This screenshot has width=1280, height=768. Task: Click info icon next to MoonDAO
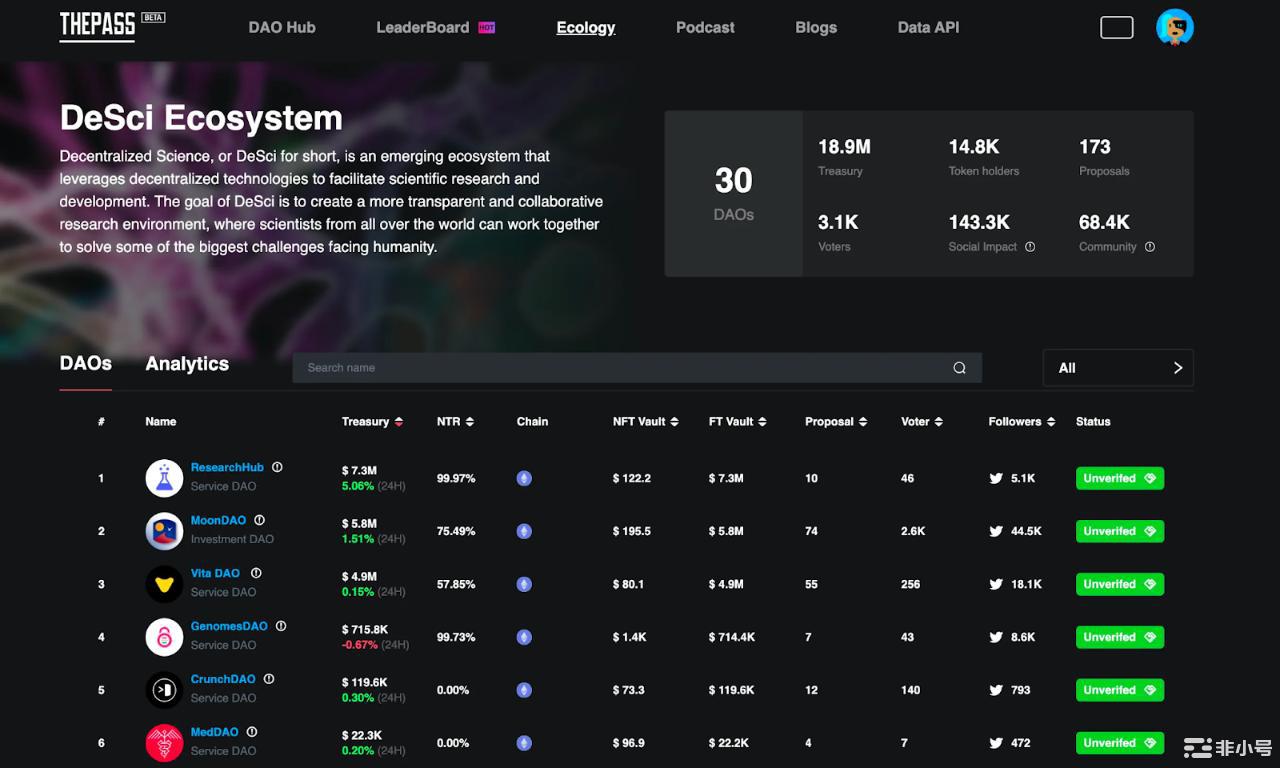(259, 520)
